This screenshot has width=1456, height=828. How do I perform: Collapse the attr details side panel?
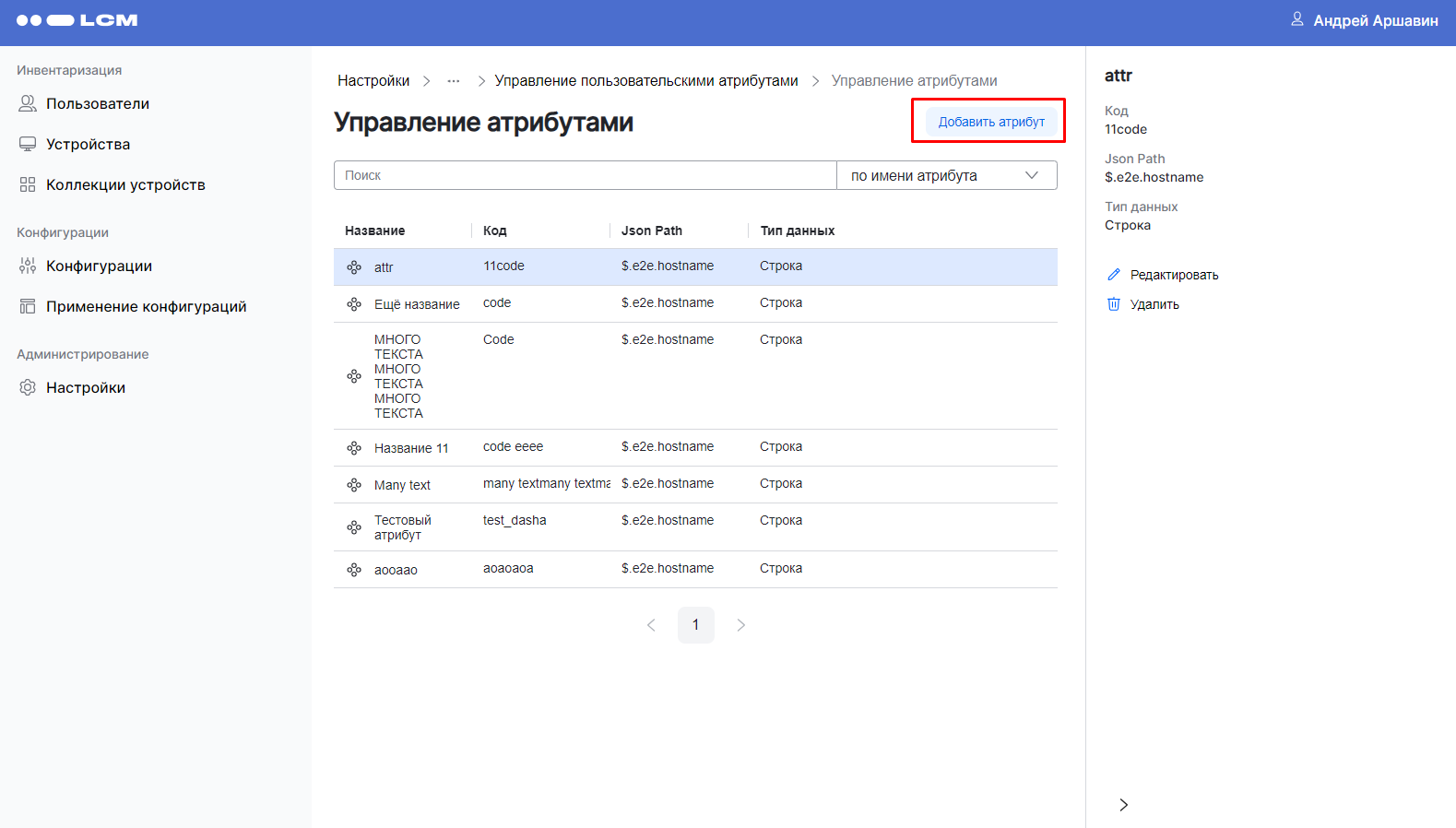point(1123,805)
